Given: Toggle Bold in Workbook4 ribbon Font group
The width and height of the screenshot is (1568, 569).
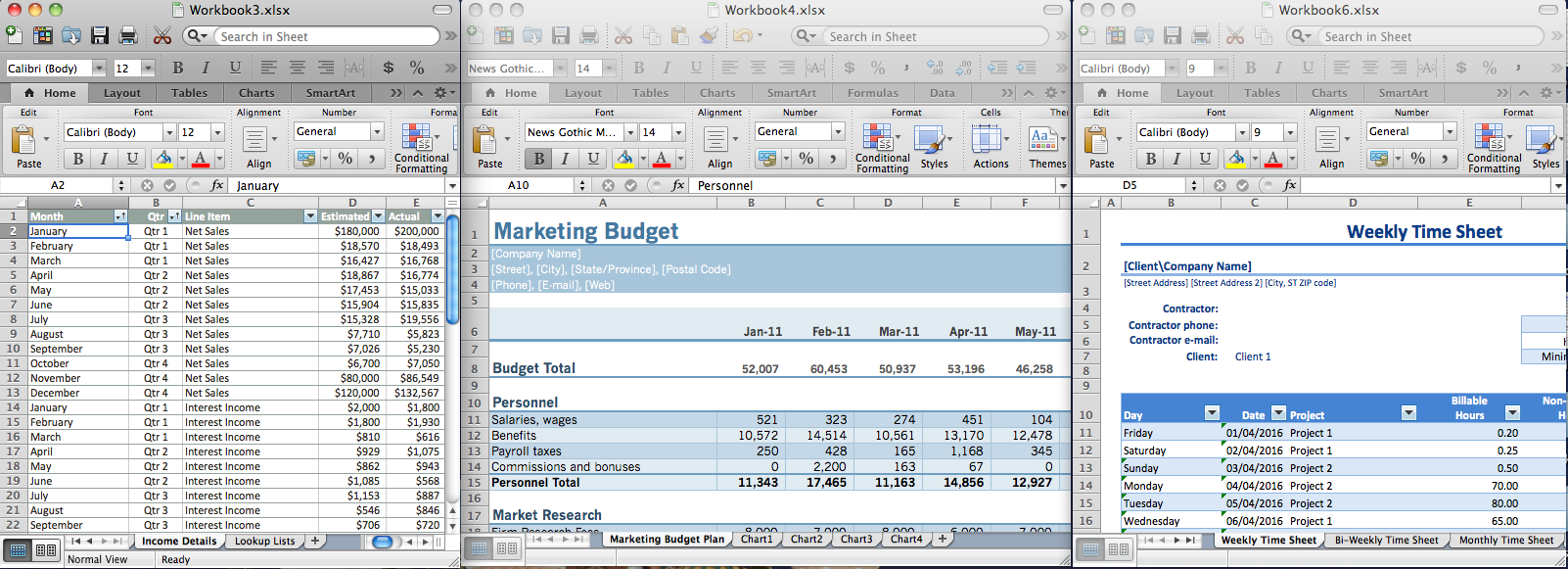Looking at the screenshot, I should click(x=538, y=159).
